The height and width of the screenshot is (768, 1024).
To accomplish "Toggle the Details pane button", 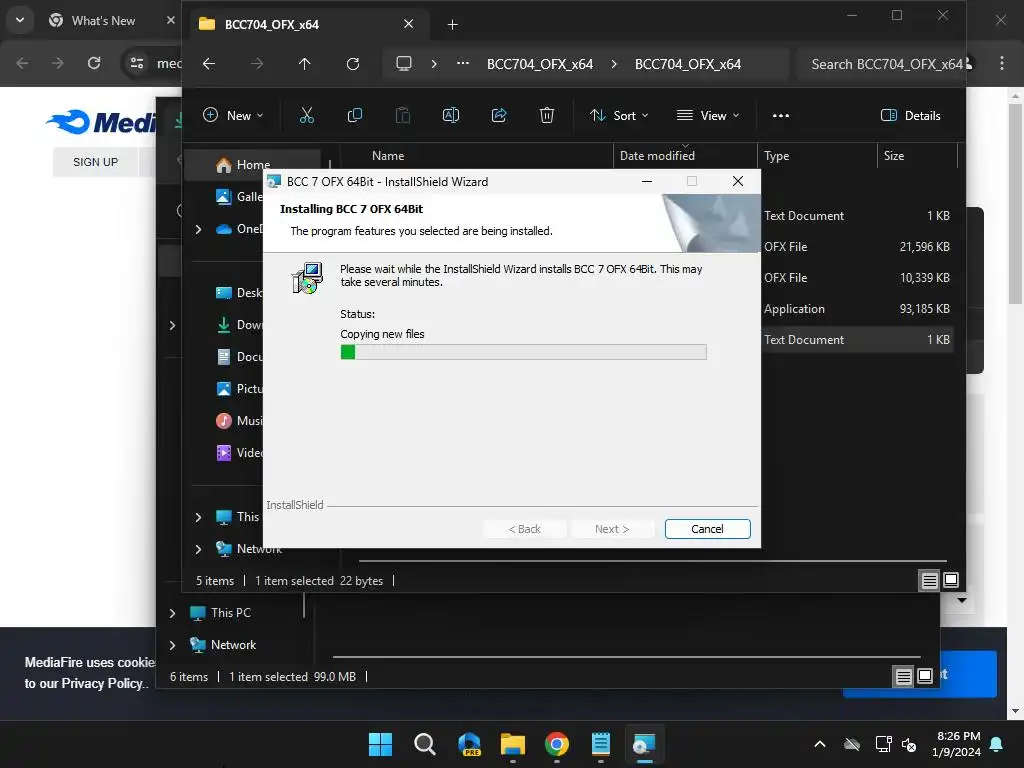I will [x=910, y=116].
